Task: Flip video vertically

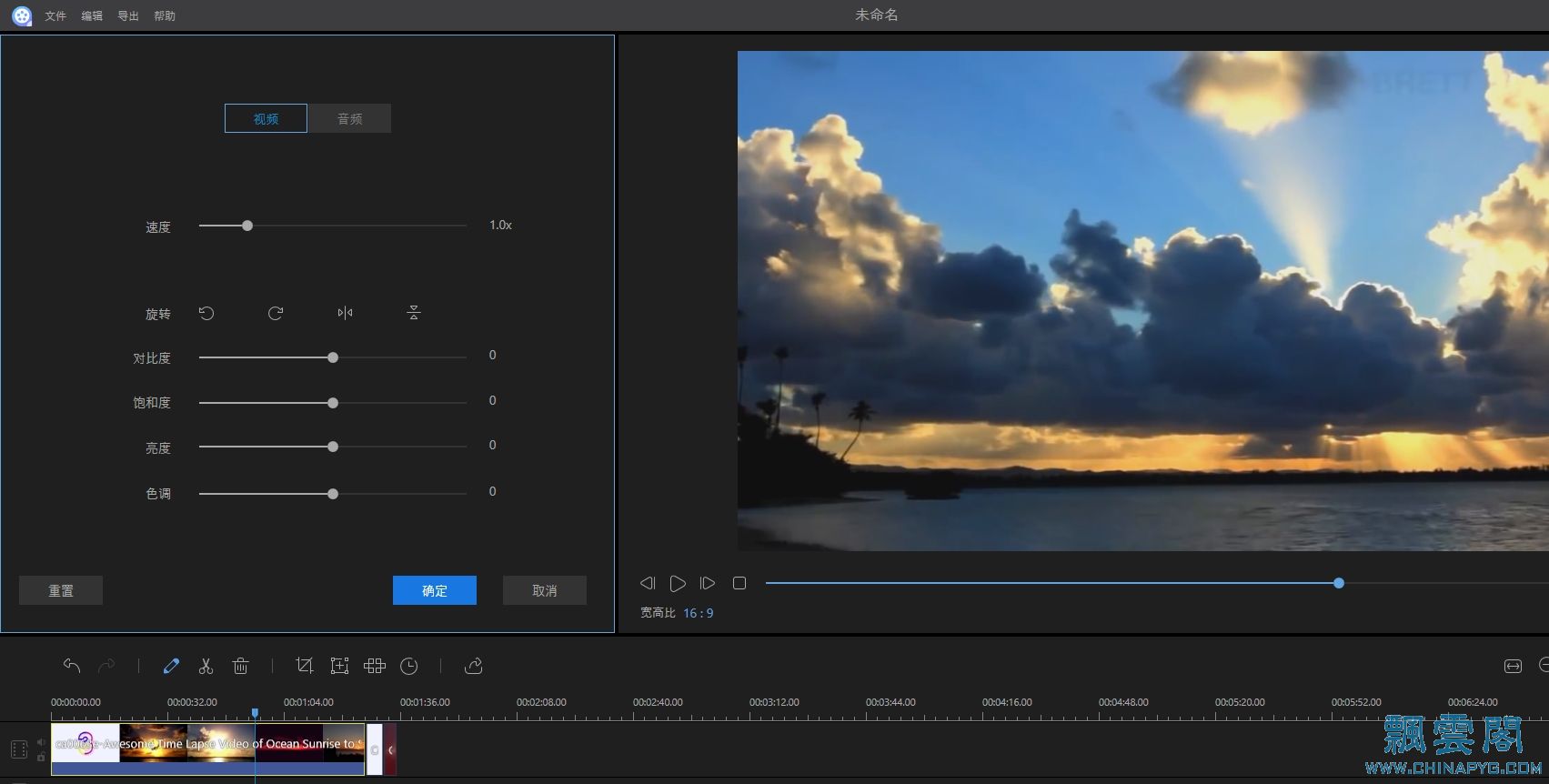Action: (414, 313)
